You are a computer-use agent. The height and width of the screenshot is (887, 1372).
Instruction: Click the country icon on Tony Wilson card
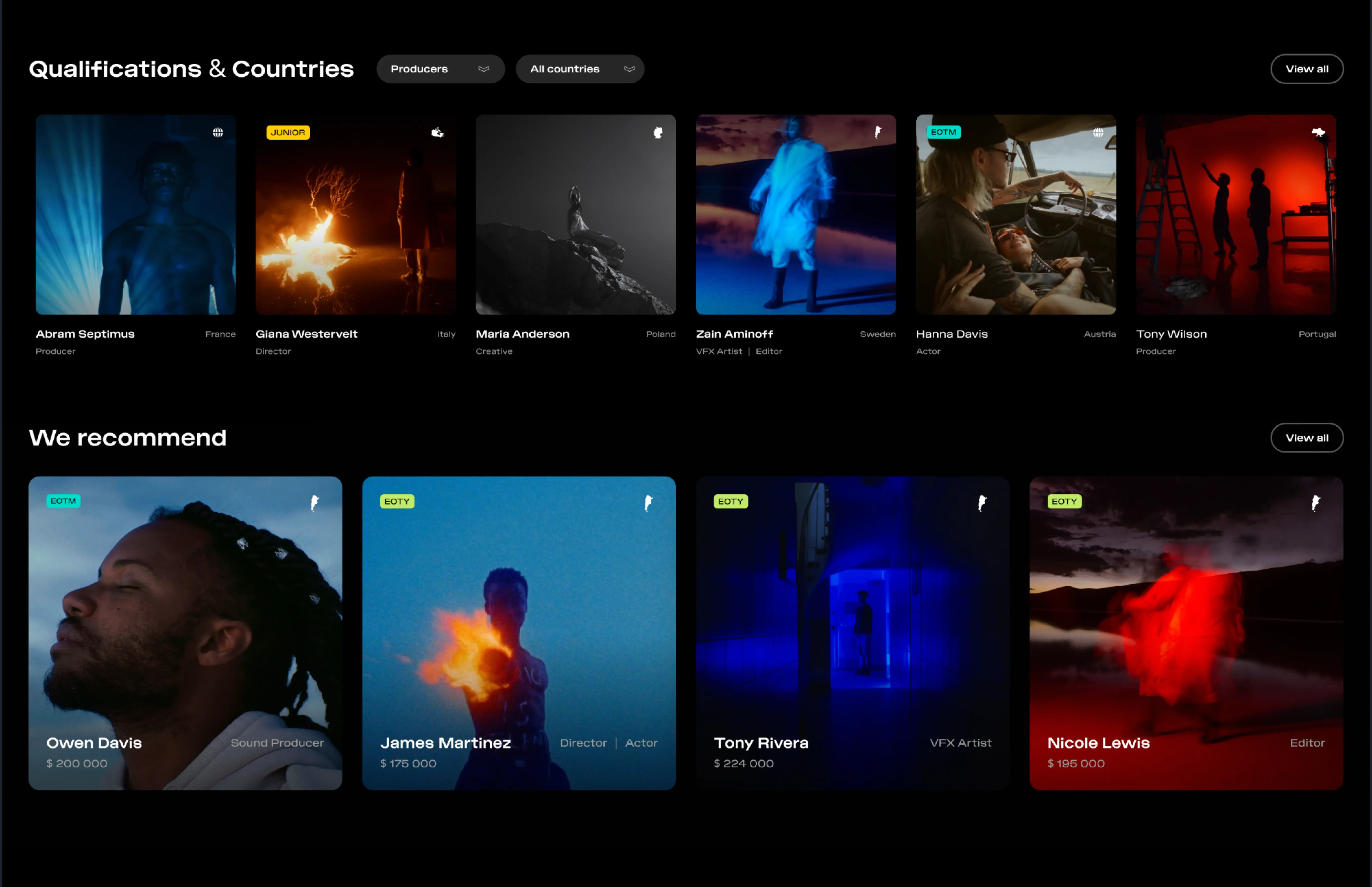click(1319, 132)
